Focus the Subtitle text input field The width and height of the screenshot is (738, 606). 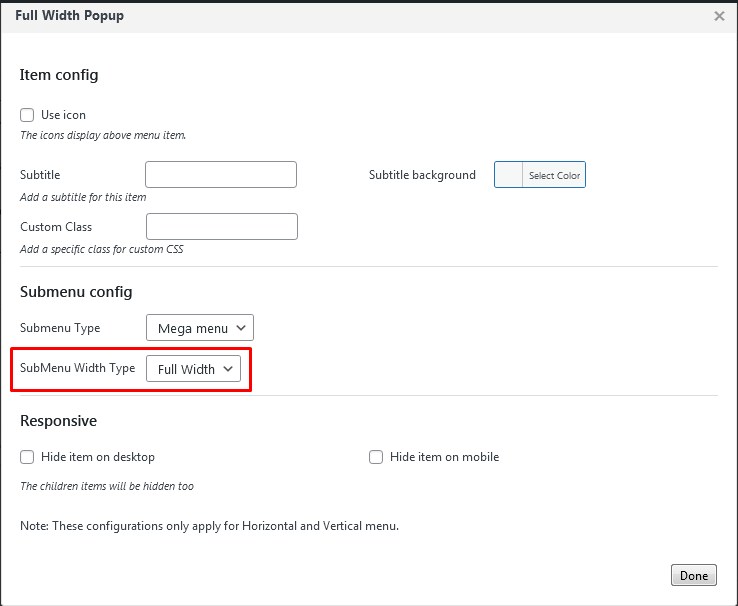coord(221,175)
